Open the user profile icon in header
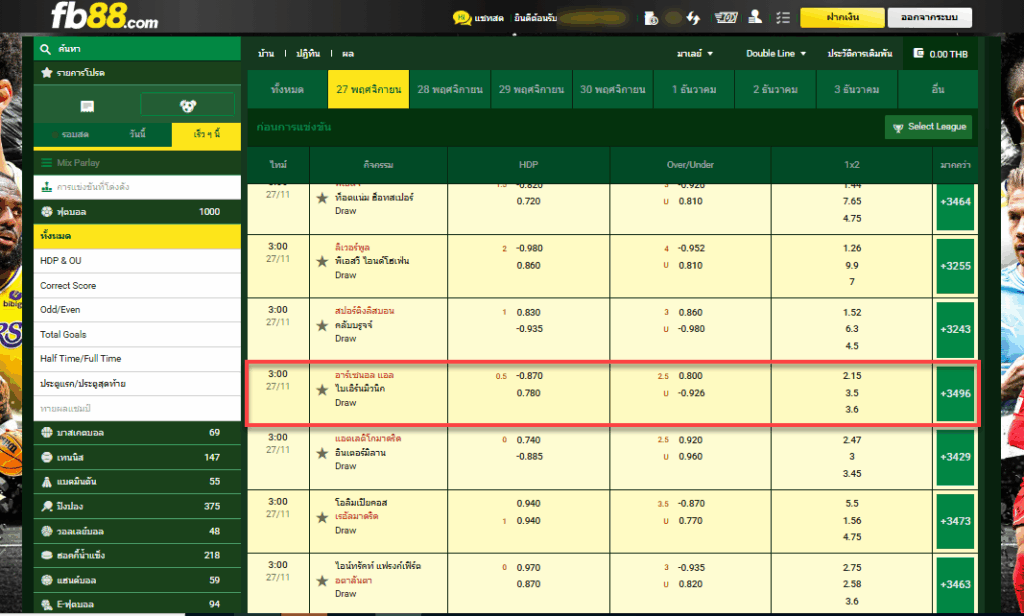This screenshot has width=1024, height=616. [755, 17]
